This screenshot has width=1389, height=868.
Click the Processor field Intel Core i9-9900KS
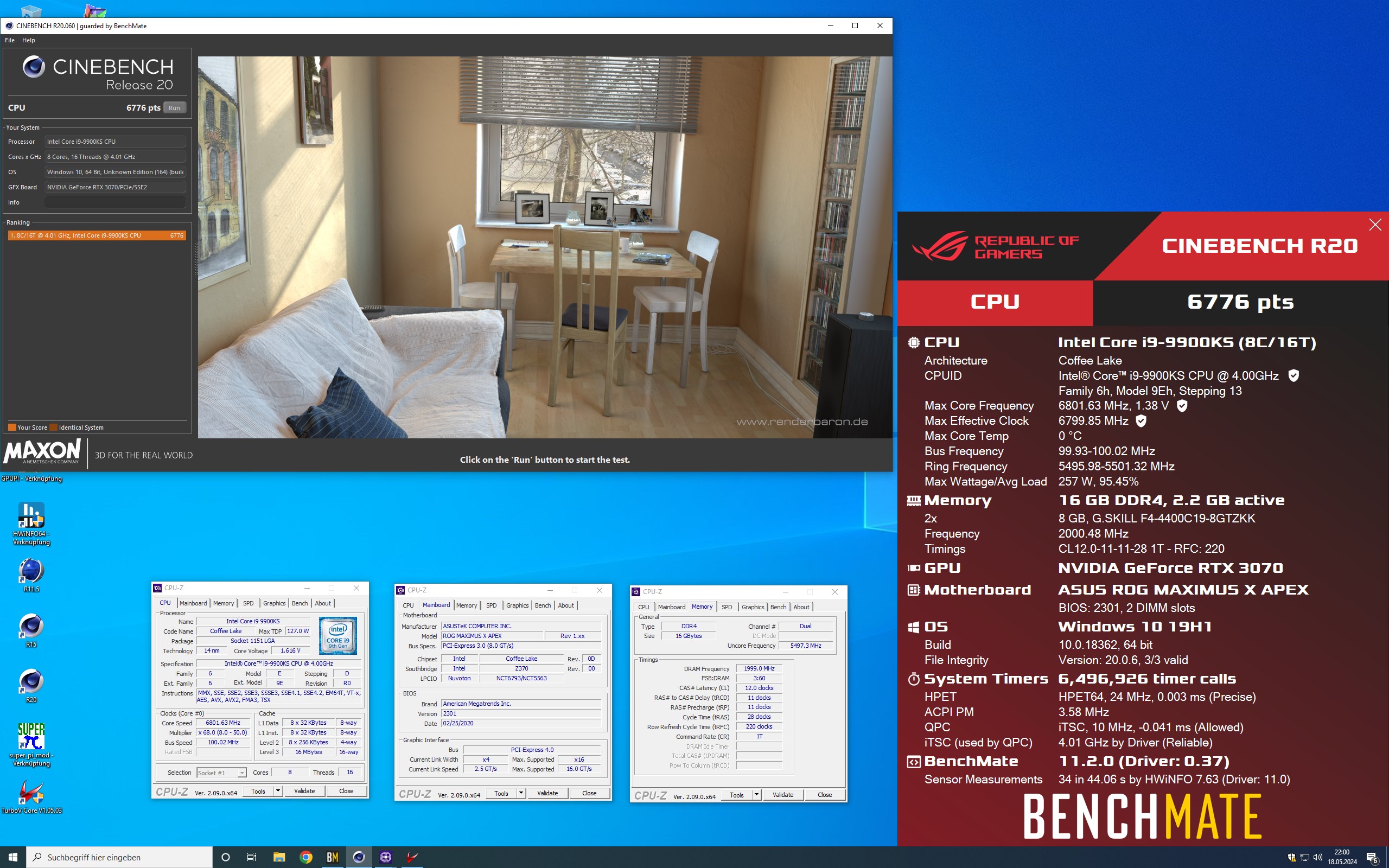(x=115, y=142)
